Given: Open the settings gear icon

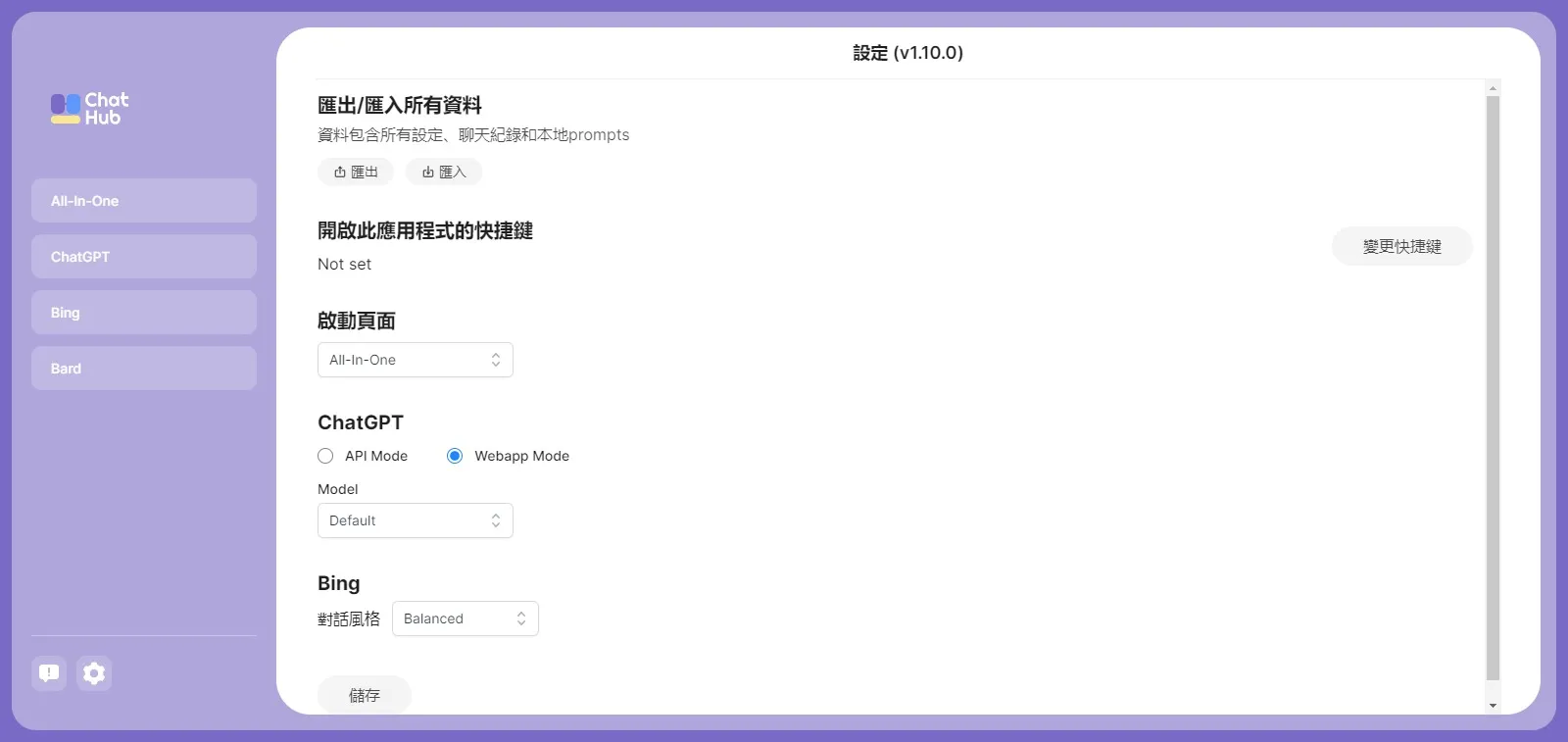Looking at the screenshot, I should pos(94,673).
